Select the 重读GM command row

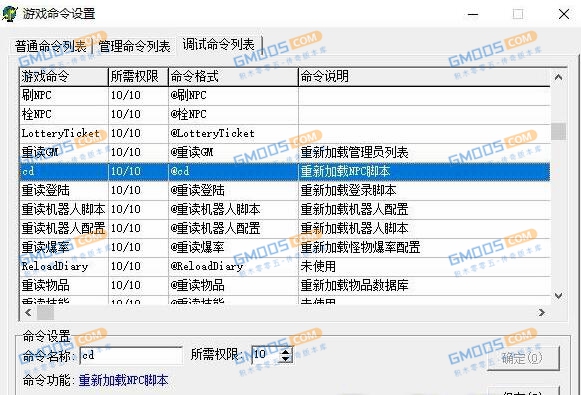(x=285, y=152)
